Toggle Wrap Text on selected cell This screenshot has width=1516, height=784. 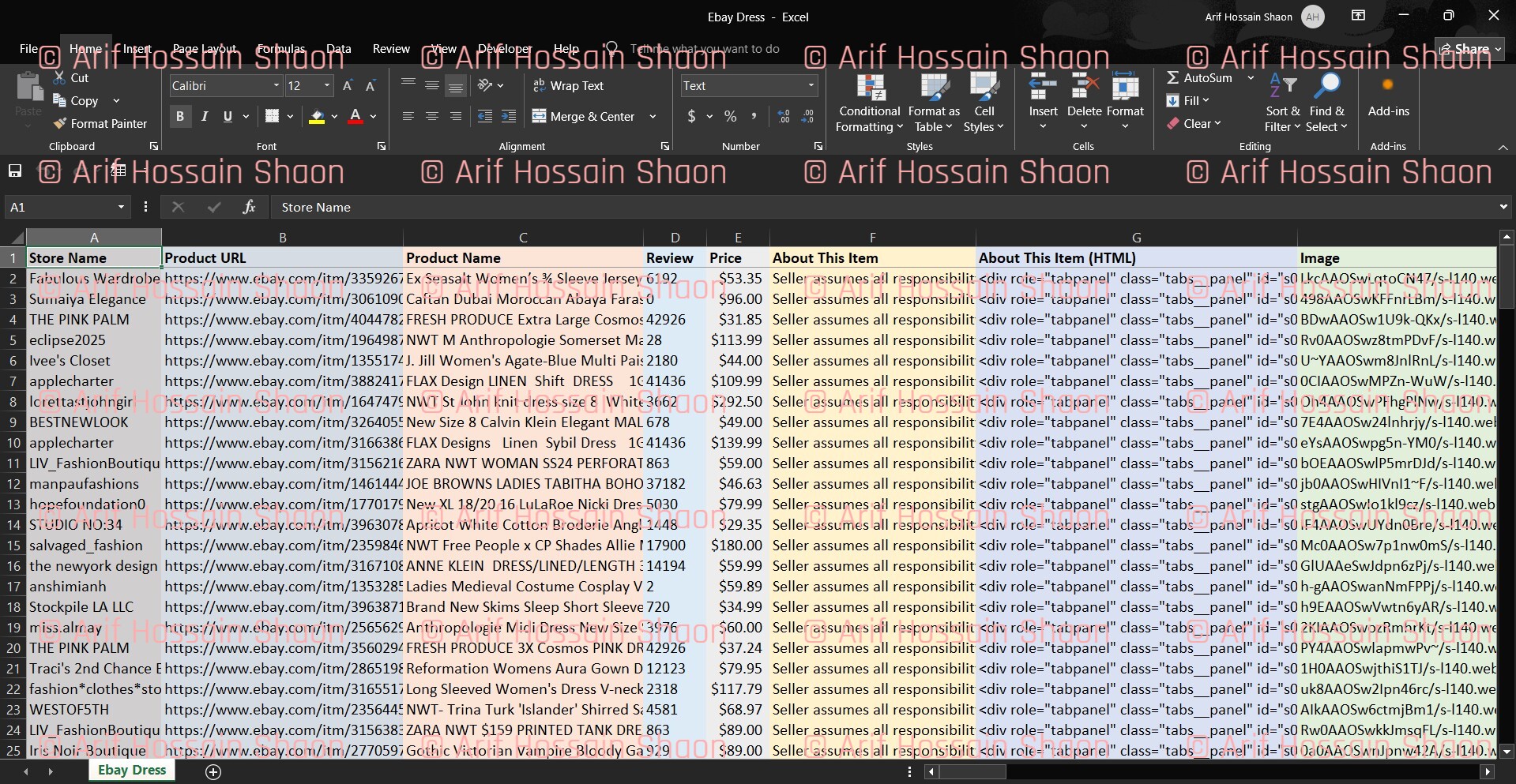[568, 86]
